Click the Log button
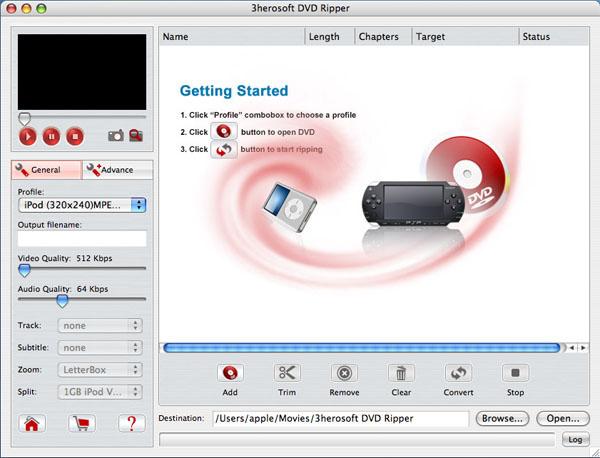This screenshot has height=458, width=600. coord(575,440)
